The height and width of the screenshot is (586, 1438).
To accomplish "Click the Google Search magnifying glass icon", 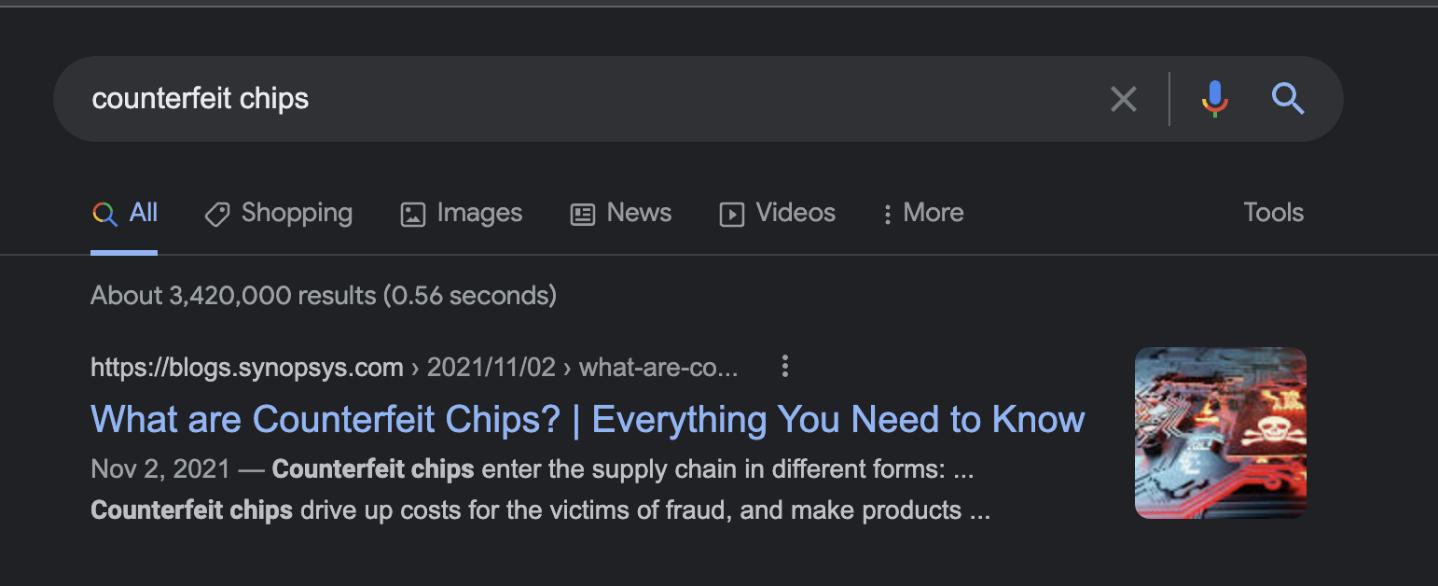I will tap(1288, 98).
